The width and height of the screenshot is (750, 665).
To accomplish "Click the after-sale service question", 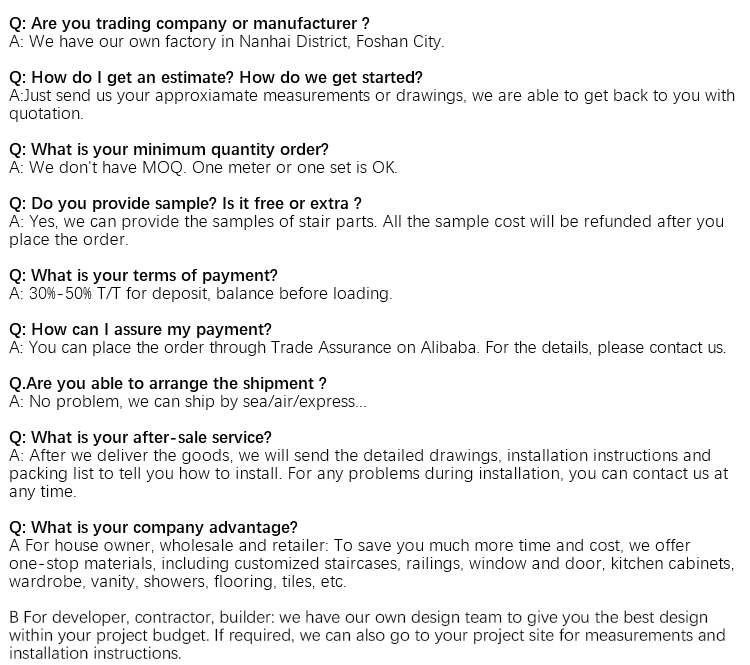I will click(140, 437).
